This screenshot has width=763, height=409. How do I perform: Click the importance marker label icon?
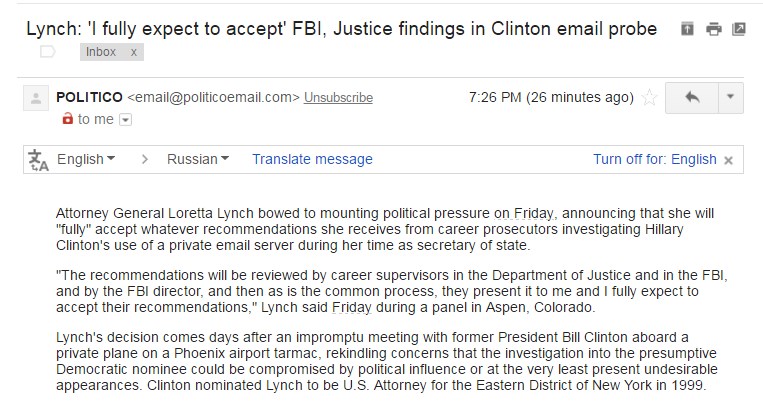click(x=48, y=52)
